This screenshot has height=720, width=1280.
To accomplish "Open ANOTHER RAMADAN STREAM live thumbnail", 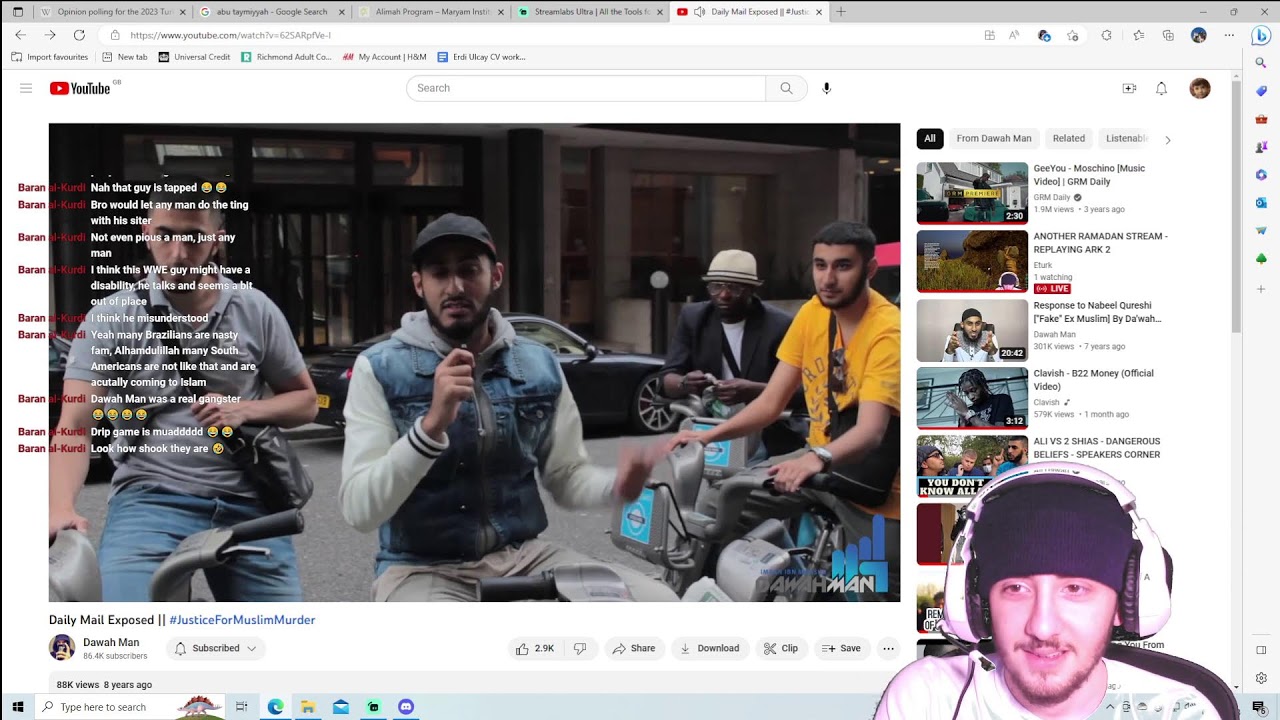I will 972,262.
